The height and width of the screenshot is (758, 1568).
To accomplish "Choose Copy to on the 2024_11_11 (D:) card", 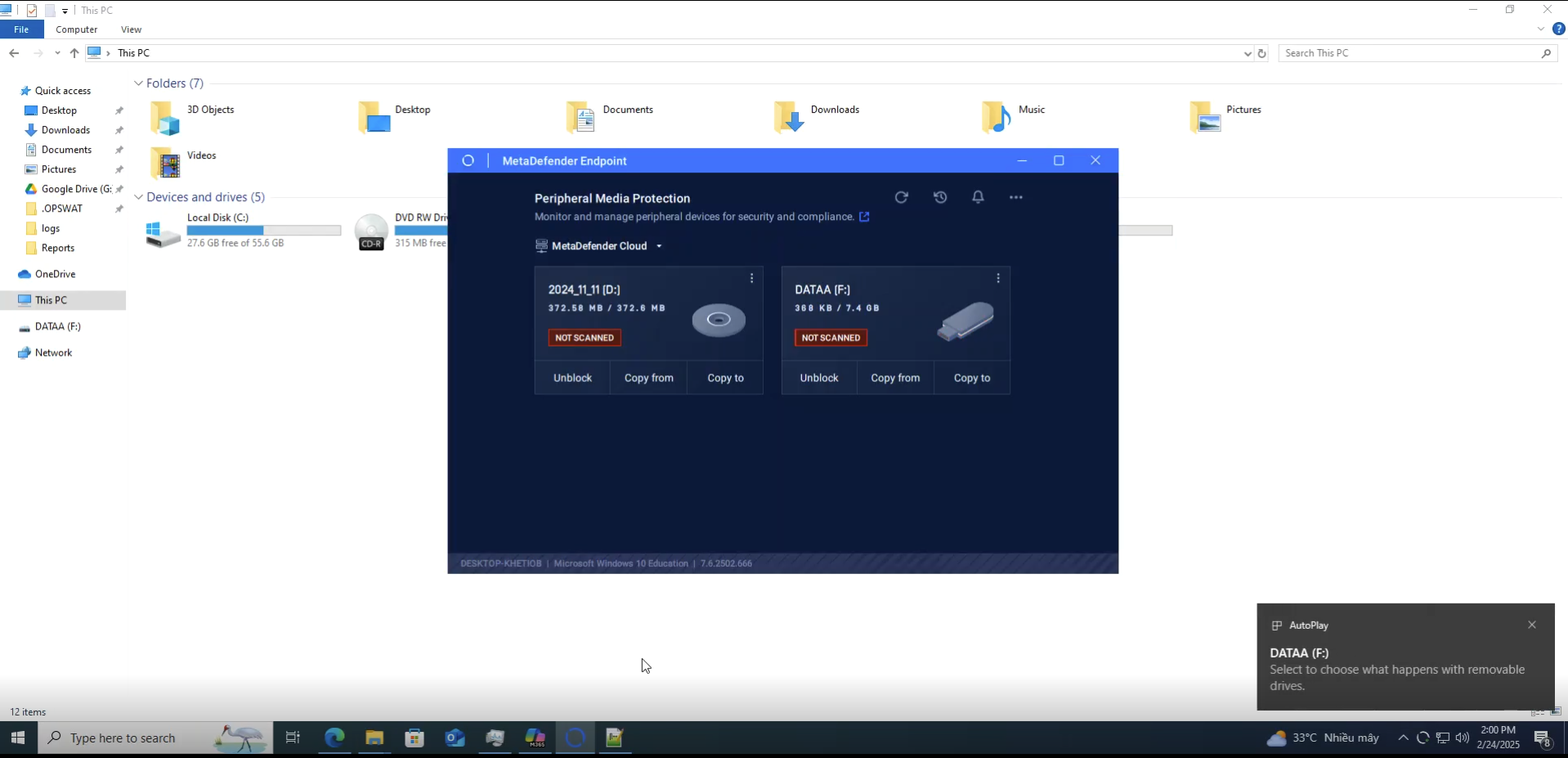I will click(725, 378).
